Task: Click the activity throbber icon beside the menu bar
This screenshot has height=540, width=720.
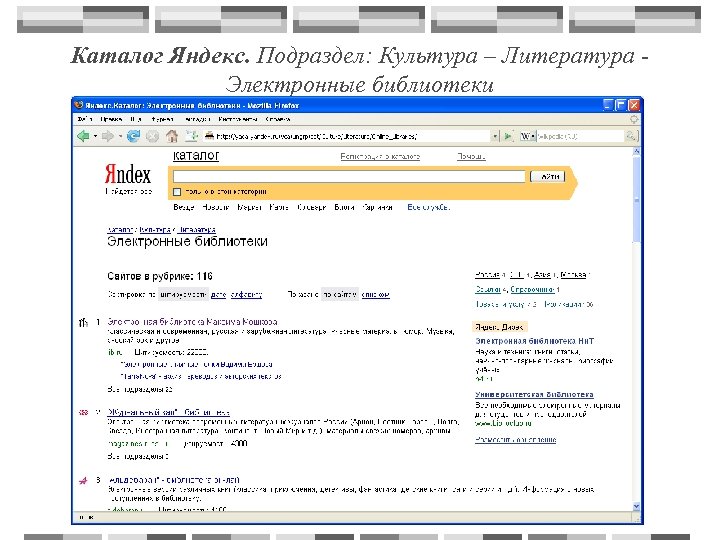Action: (x=634, y=119)
